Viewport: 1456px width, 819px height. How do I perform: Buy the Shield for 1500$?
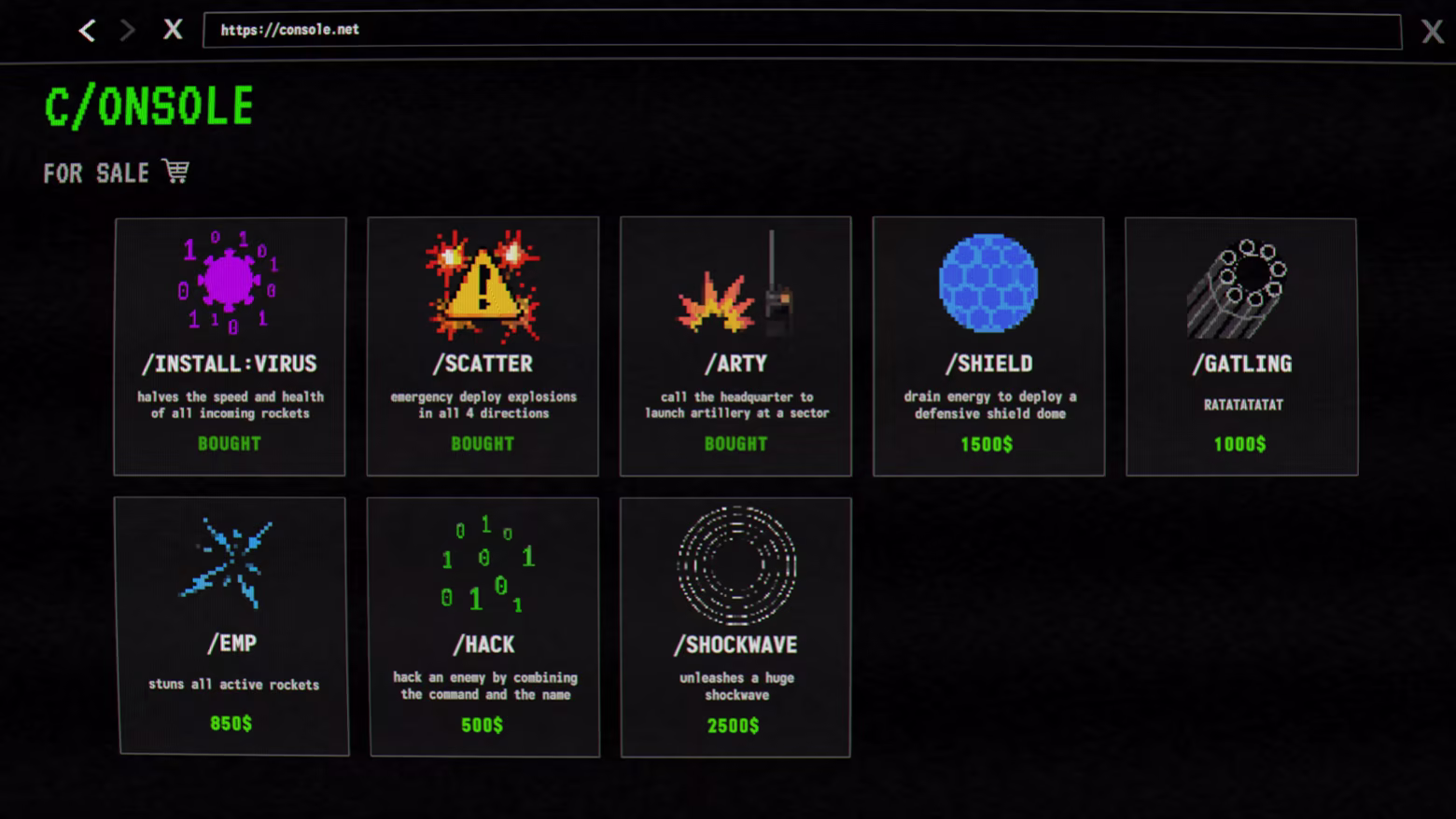[x=987, y=444]
